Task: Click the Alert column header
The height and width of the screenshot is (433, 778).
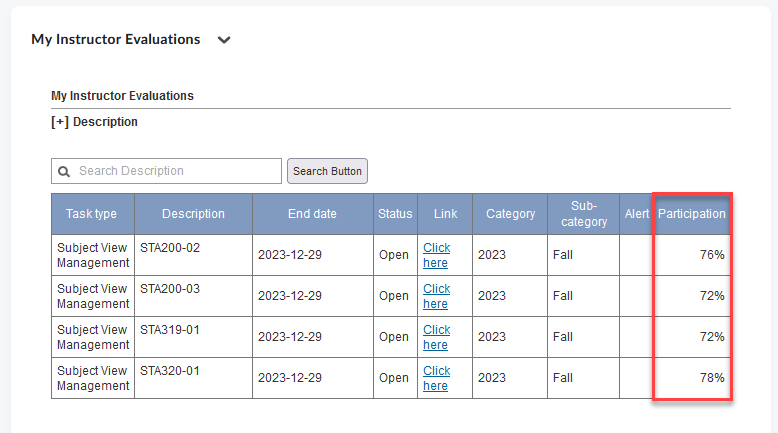Action: click(637, 214)
